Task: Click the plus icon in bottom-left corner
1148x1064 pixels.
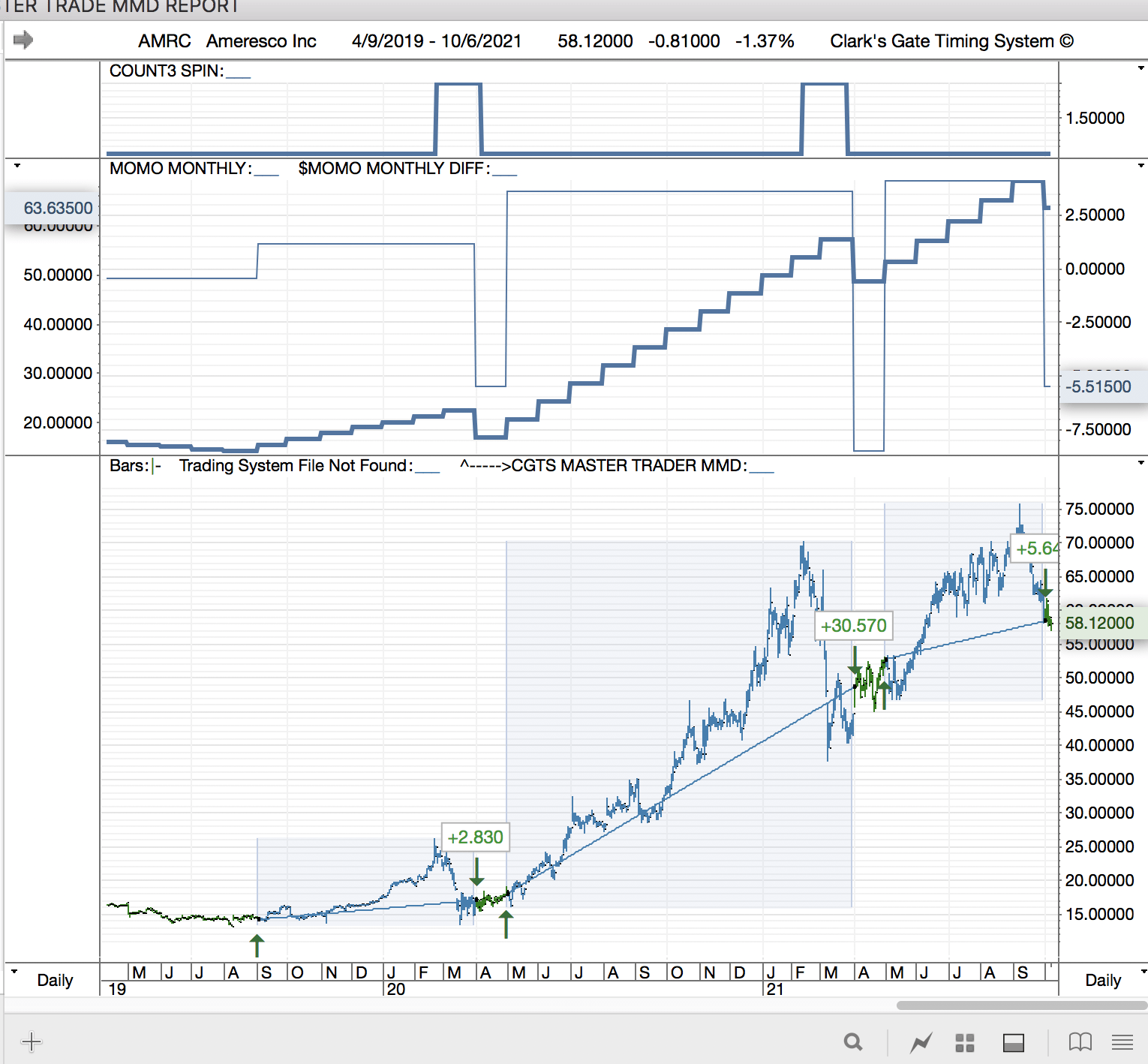Action: click(32, 1041)
